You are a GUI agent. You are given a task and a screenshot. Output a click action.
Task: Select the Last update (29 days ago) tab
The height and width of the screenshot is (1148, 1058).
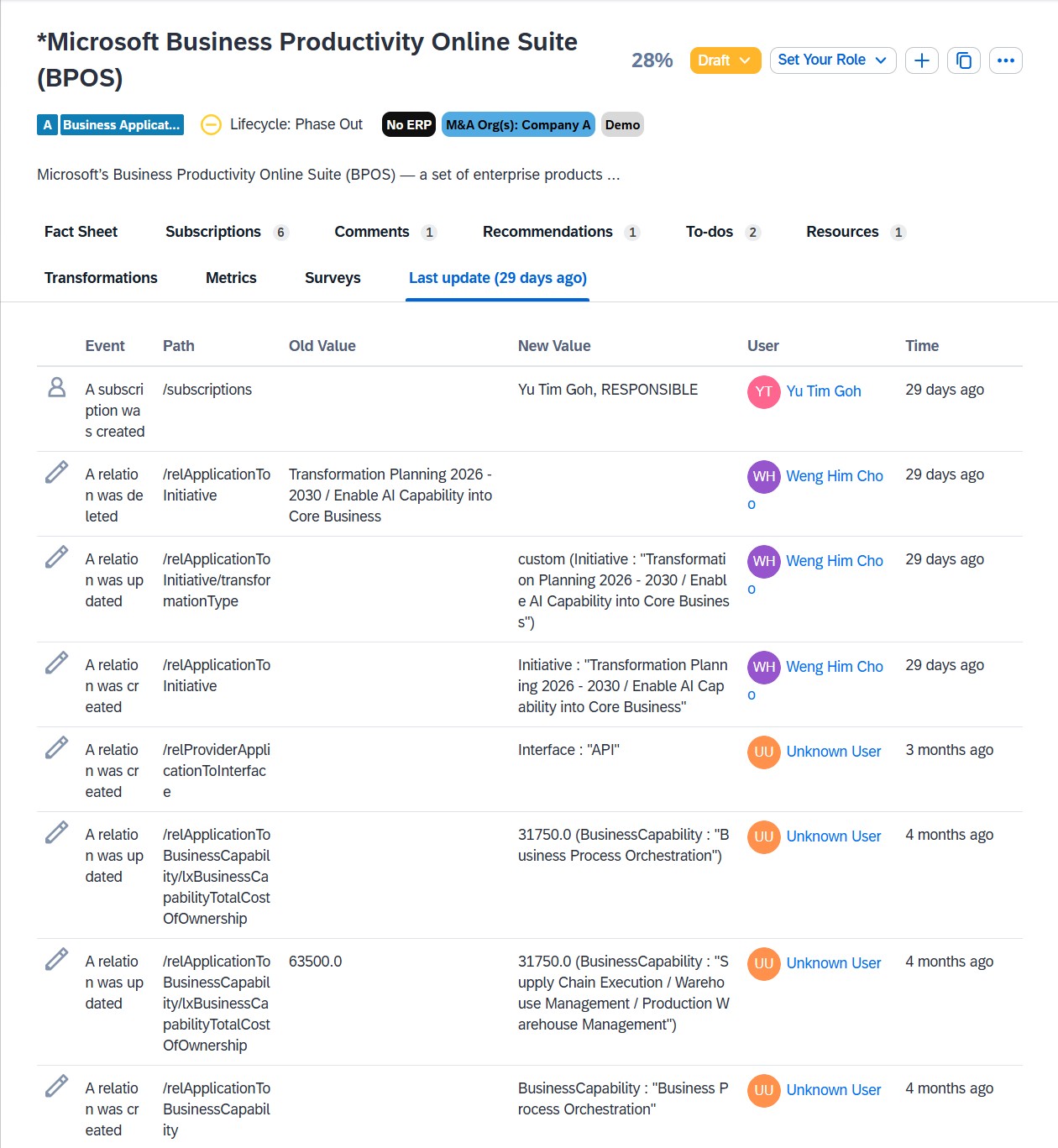[498, 278]
